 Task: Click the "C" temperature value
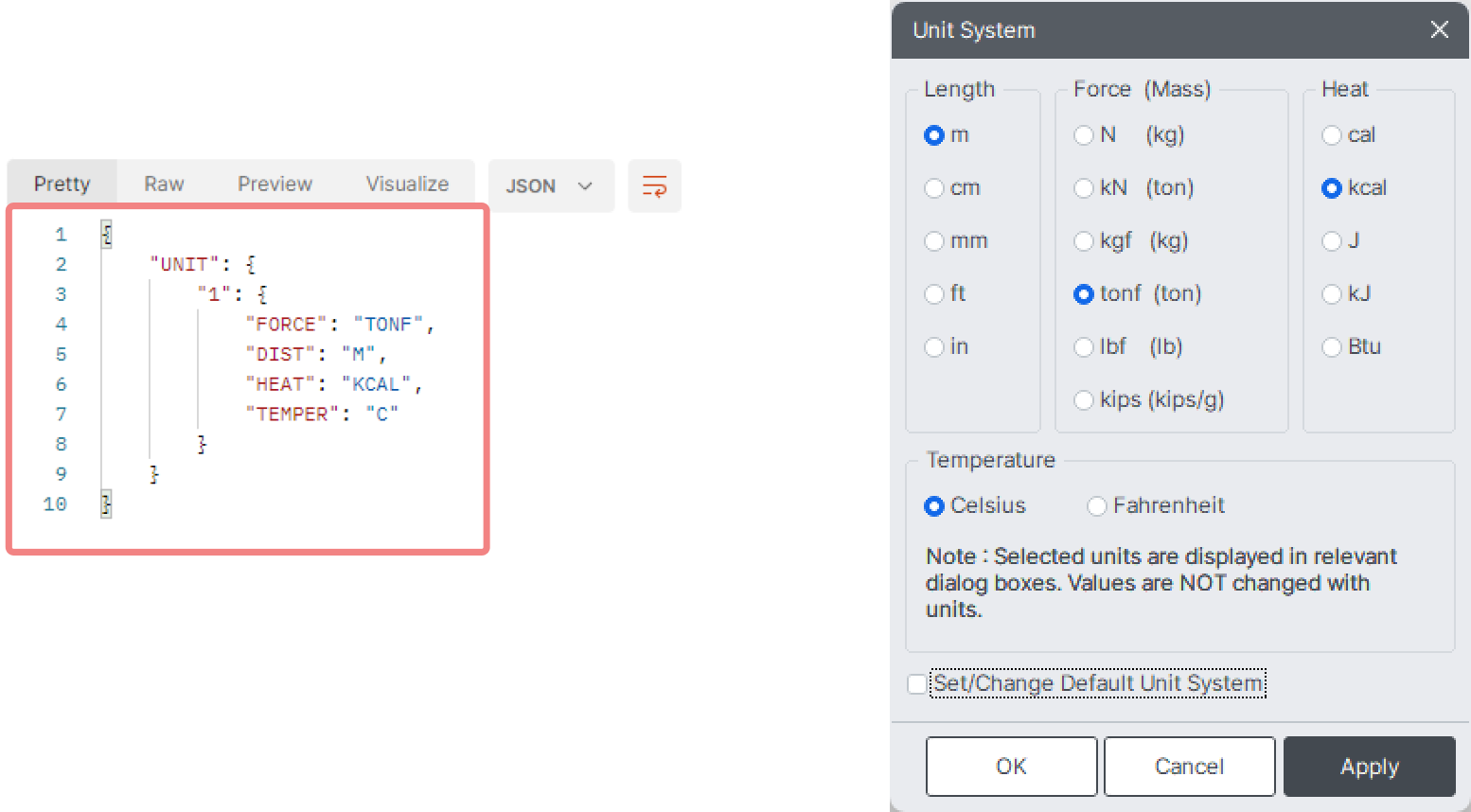coord(381,415)
